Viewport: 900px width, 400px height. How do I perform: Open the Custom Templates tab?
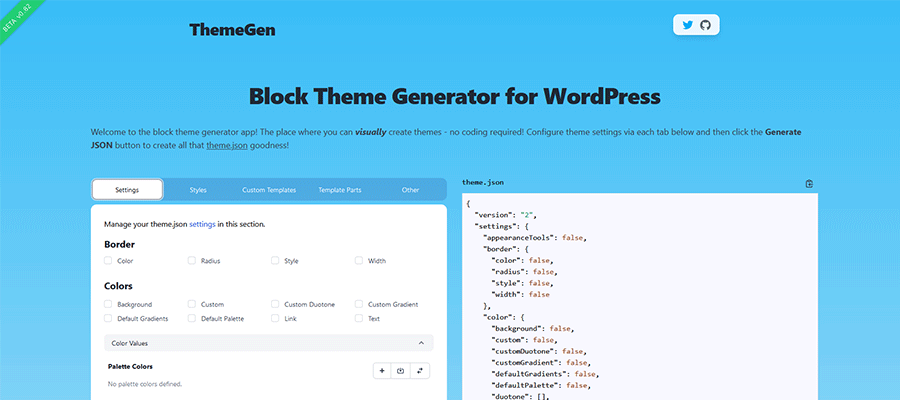click(x=269, y=189)
